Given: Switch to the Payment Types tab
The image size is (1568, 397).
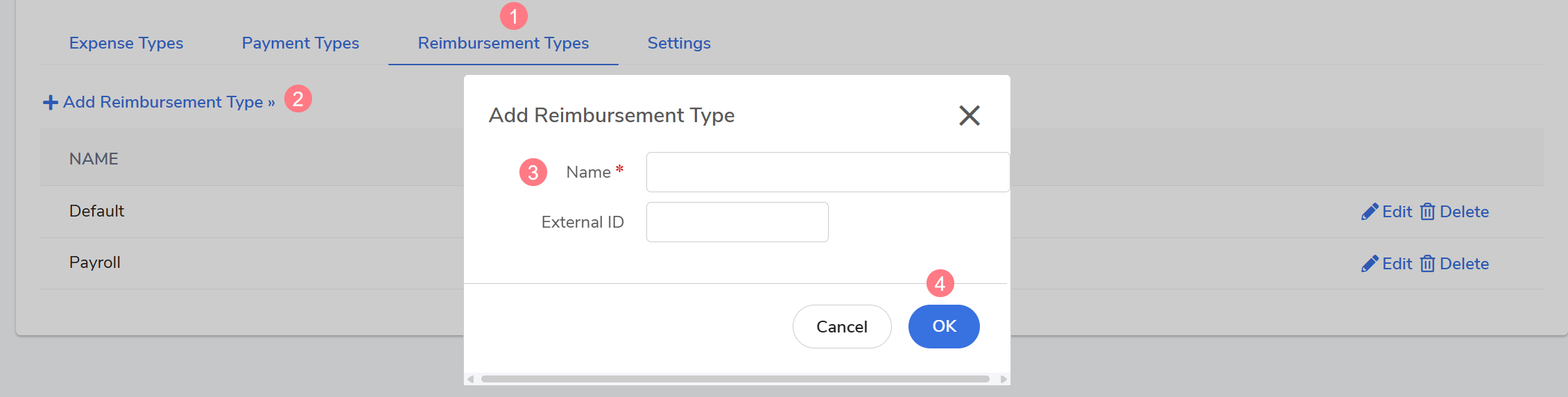Looking at the screenshot, I should [x=300, y=43].
